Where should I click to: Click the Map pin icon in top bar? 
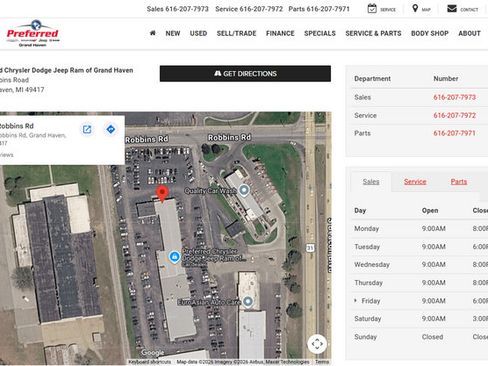tap(421, 9)
